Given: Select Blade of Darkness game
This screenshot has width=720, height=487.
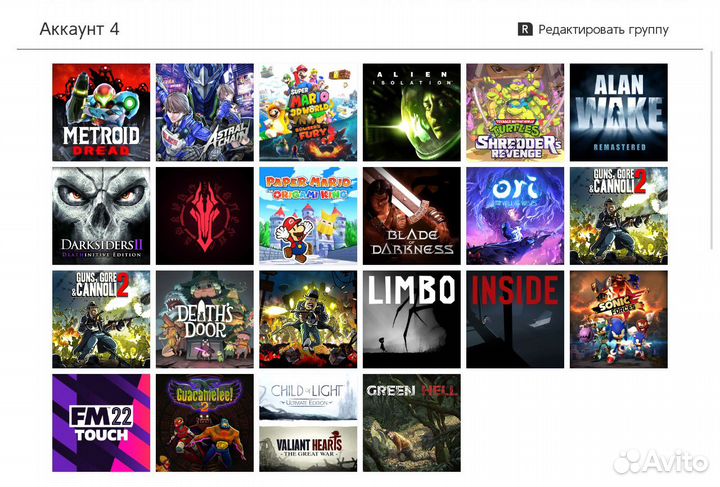Looking at the screenshot, I should [412, 216].
